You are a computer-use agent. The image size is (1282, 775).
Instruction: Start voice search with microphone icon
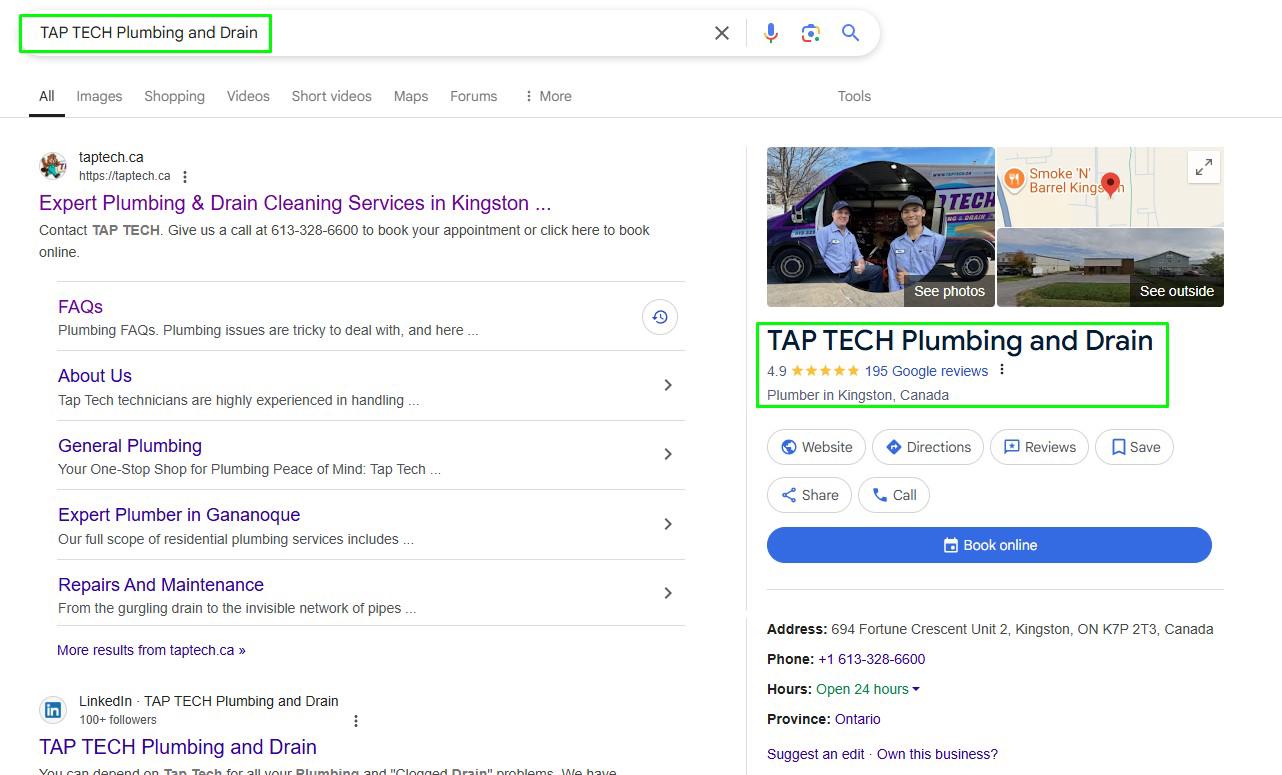click(x=770, y=33)
